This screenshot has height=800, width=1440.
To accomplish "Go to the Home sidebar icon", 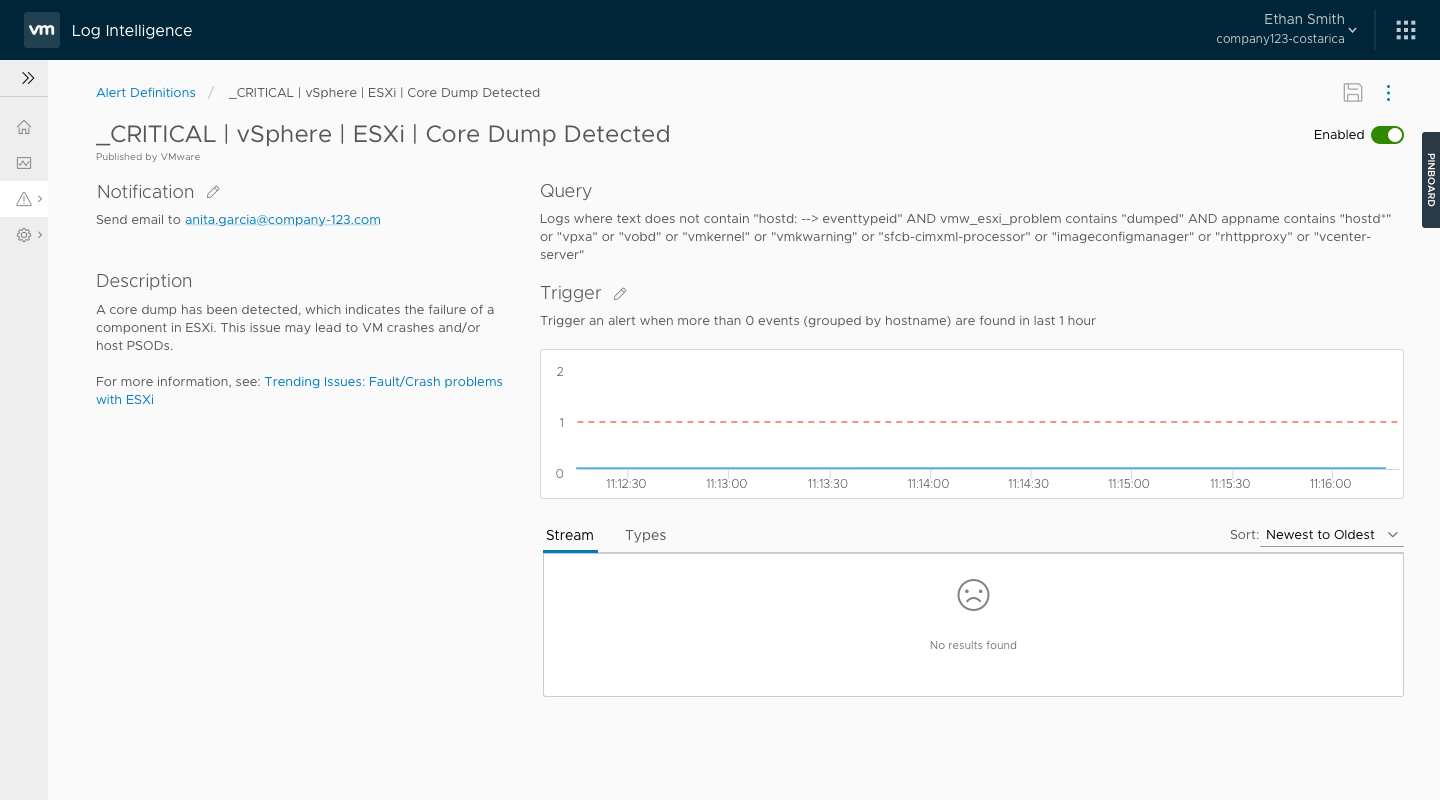I will 24,127.
